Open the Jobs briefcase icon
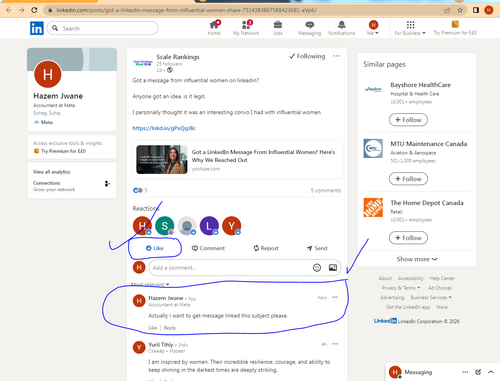Image resolution: width=500 pixels, height=381 pixels. [x=278, y=28]
